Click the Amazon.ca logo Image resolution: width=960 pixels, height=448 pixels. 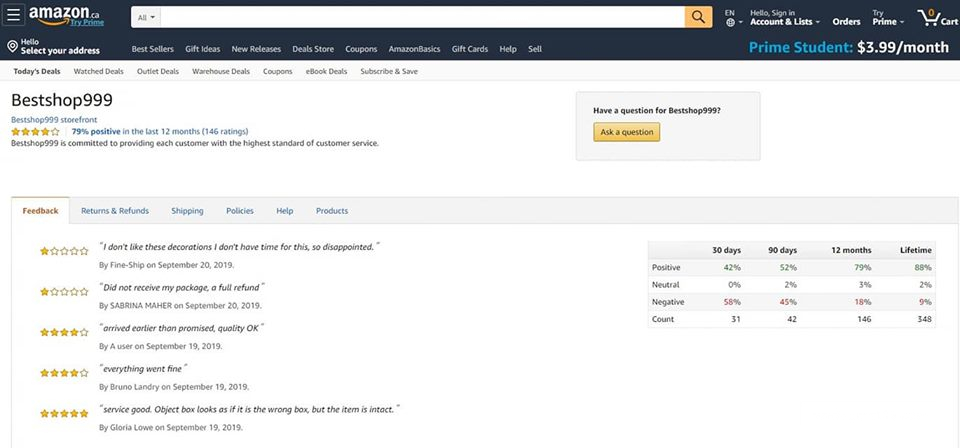[65, 16]
